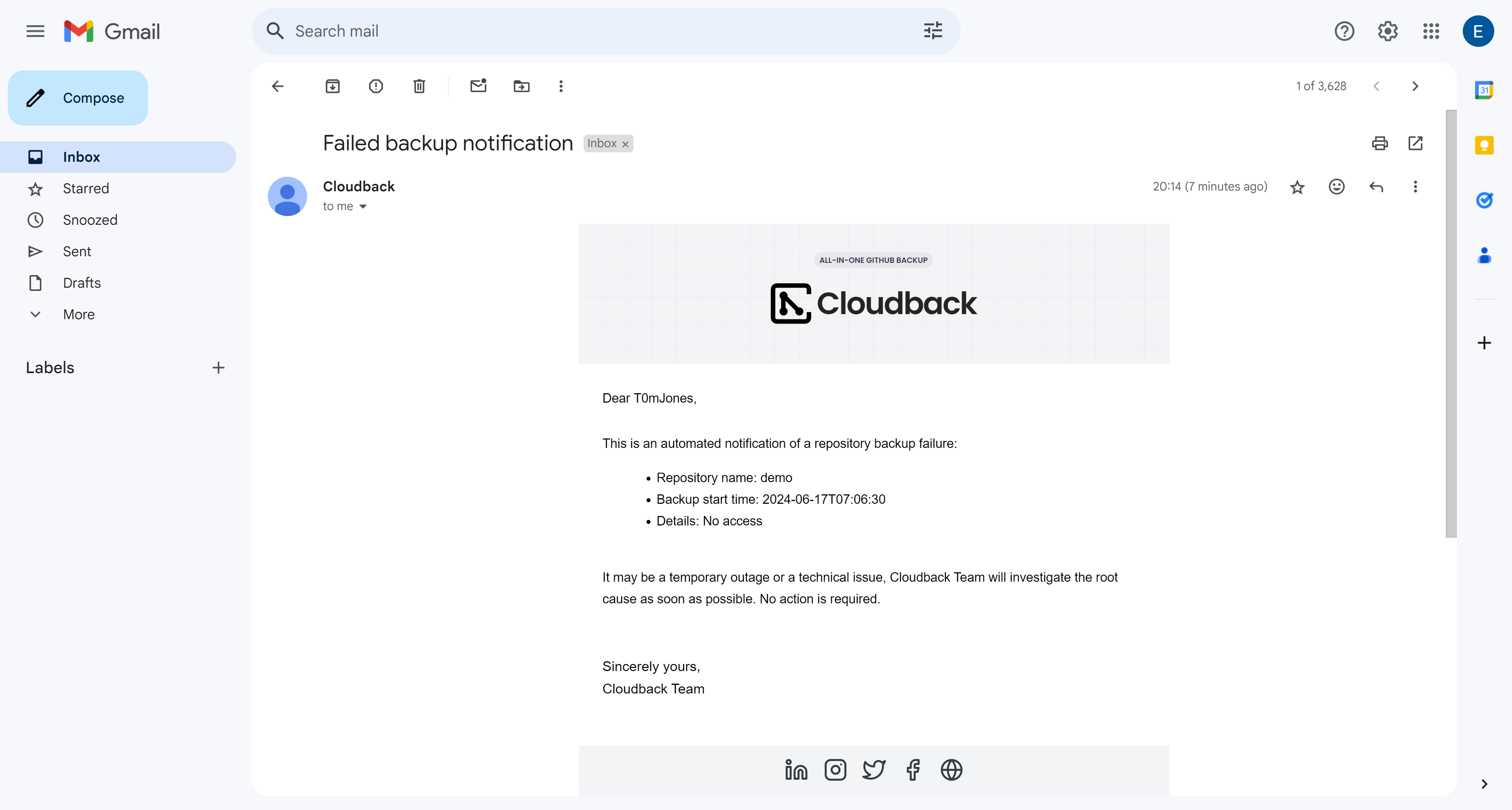Open the email in a new window

click(x=1415, y=143)
